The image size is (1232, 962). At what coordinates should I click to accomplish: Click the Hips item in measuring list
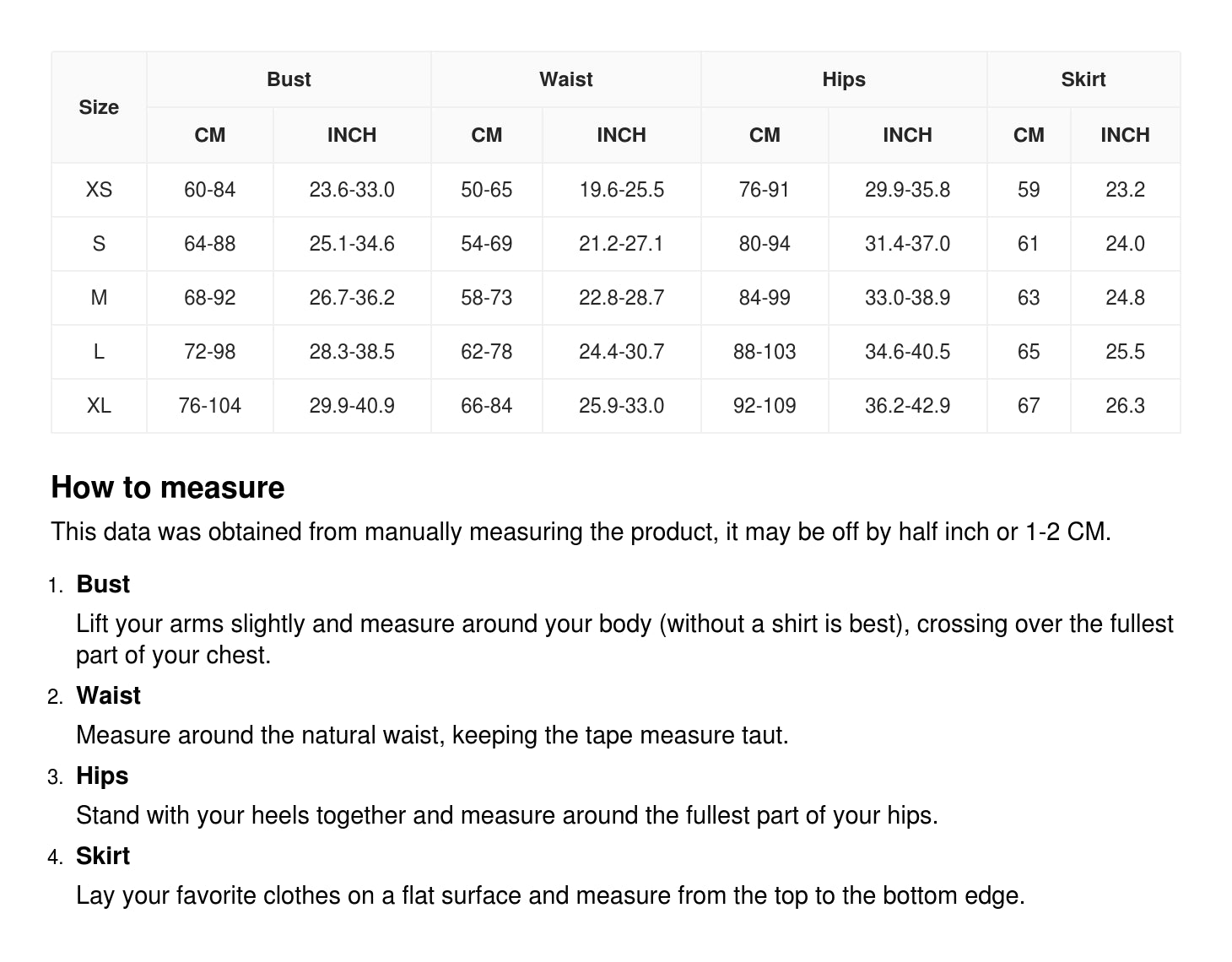(102, 776)
